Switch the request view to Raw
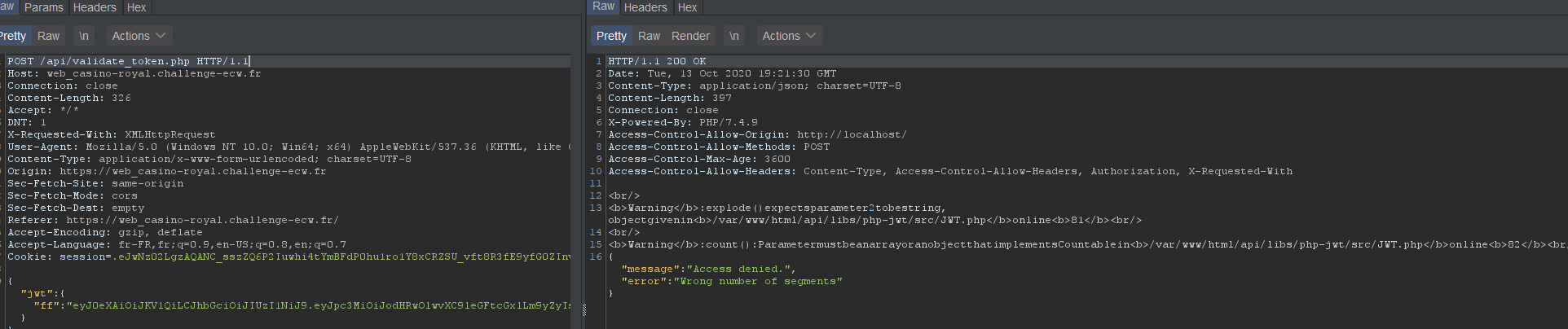 49,36
